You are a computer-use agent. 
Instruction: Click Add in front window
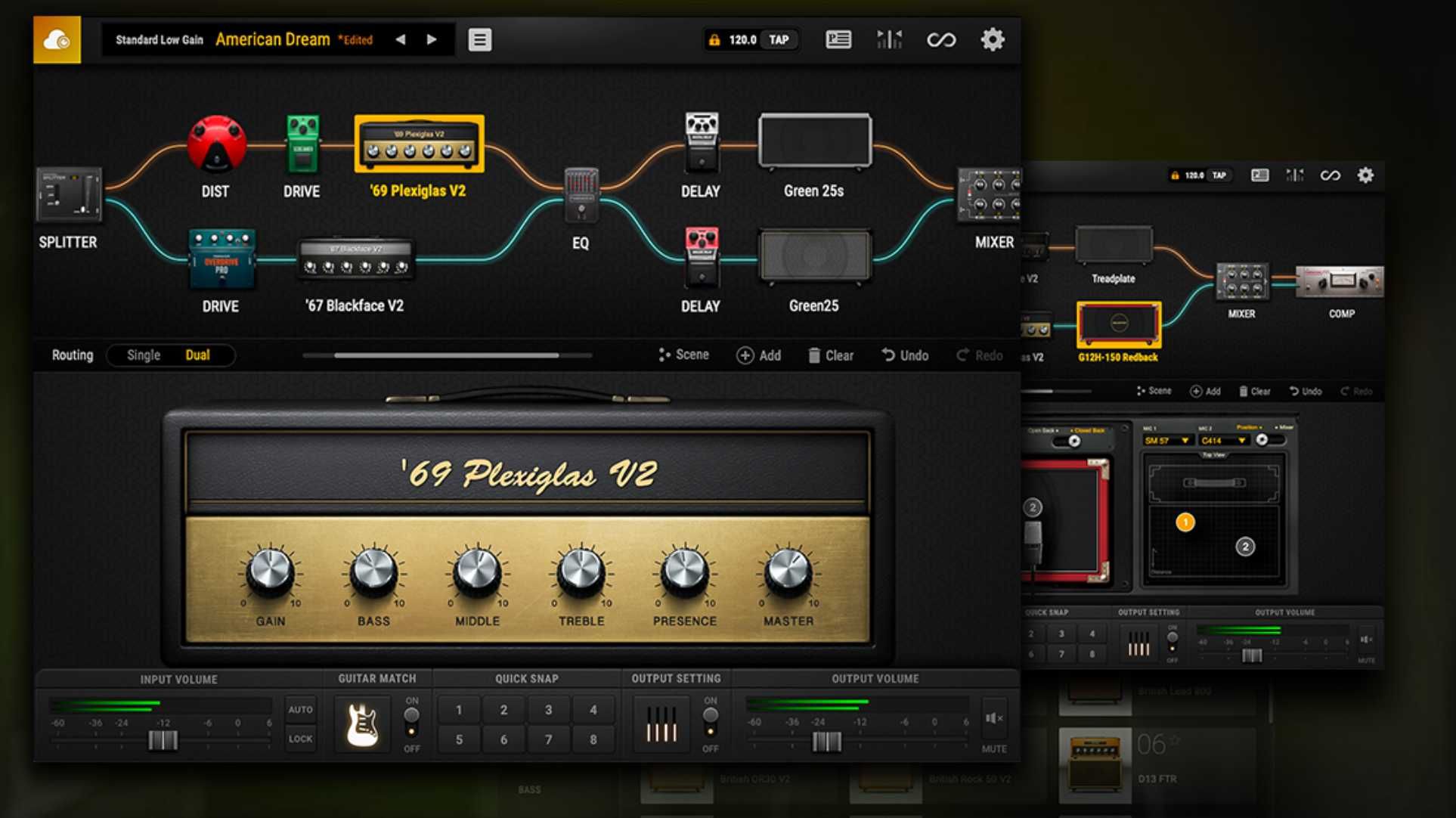[x=759, y=355]
